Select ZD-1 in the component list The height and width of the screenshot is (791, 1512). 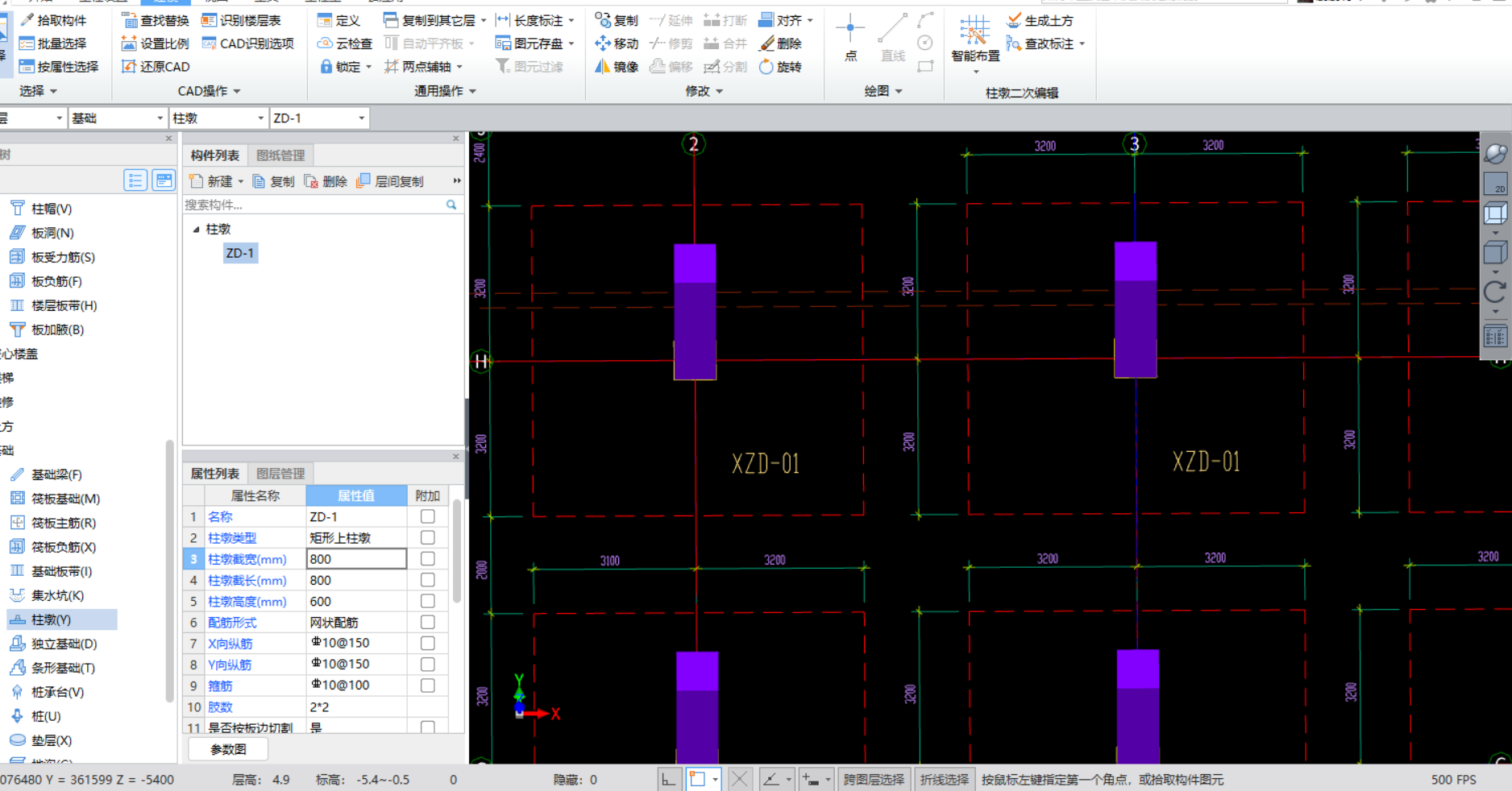coord(240,253)
